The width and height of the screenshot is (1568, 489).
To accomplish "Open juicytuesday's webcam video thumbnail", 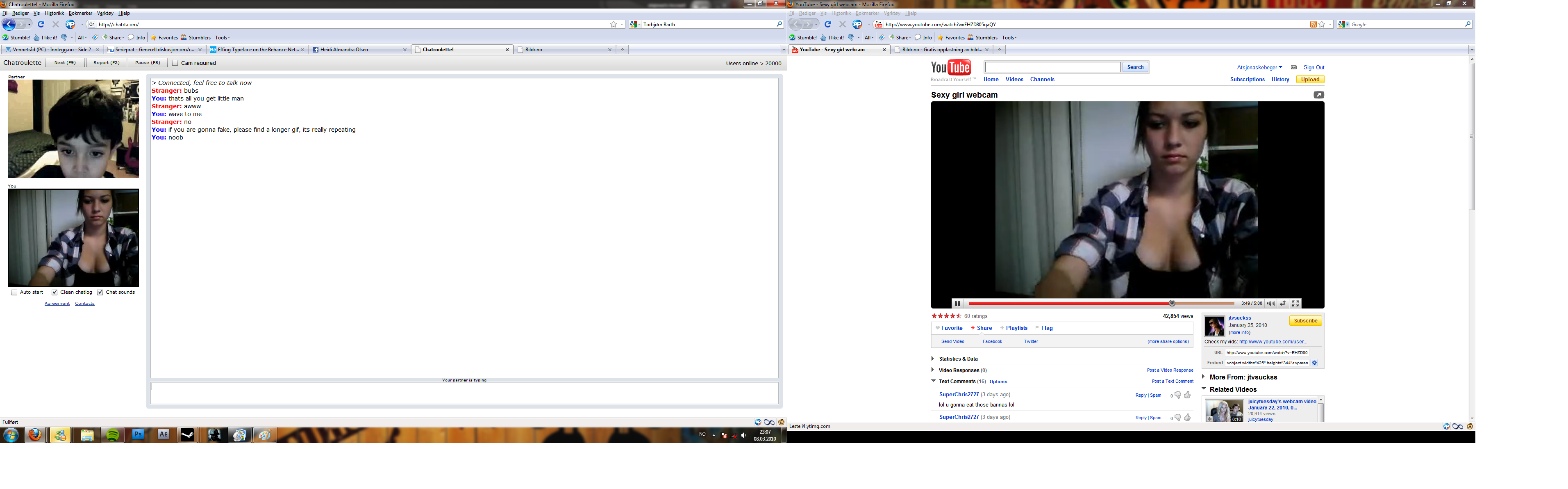I will pos(1224,411).
